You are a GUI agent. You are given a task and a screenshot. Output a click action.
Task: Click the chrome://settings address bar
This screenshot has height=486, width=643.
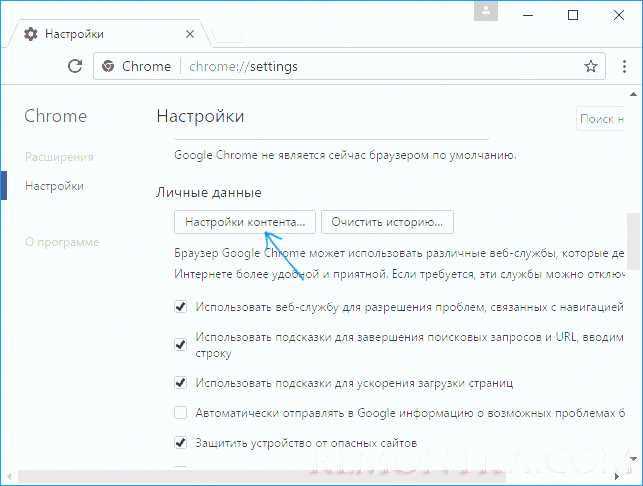349,66
